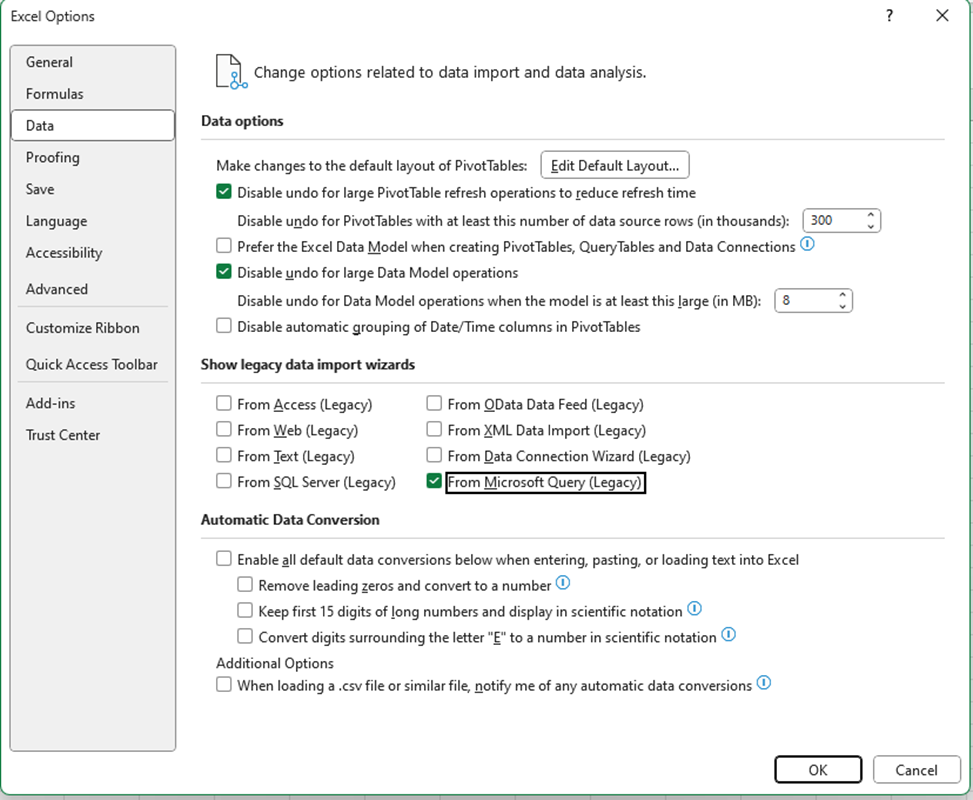Decrease Data Model size in MB spinner
973x800 pixels.
843,305
